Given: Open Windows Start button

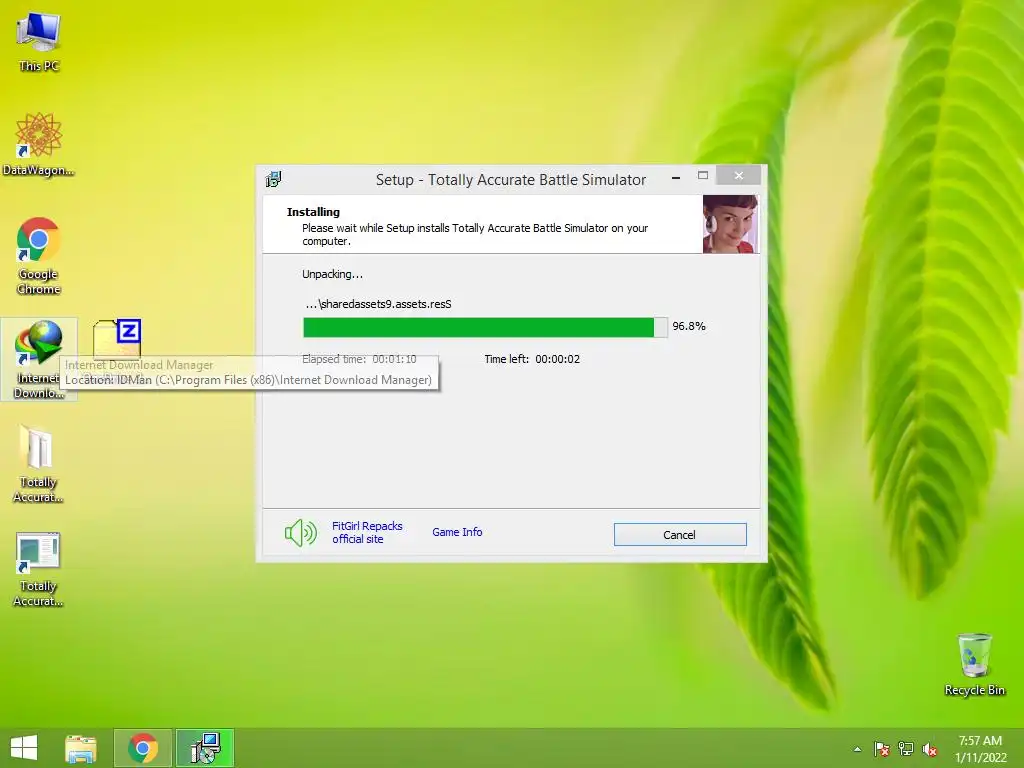Looking at the screenshot, I should click(24, 748).
